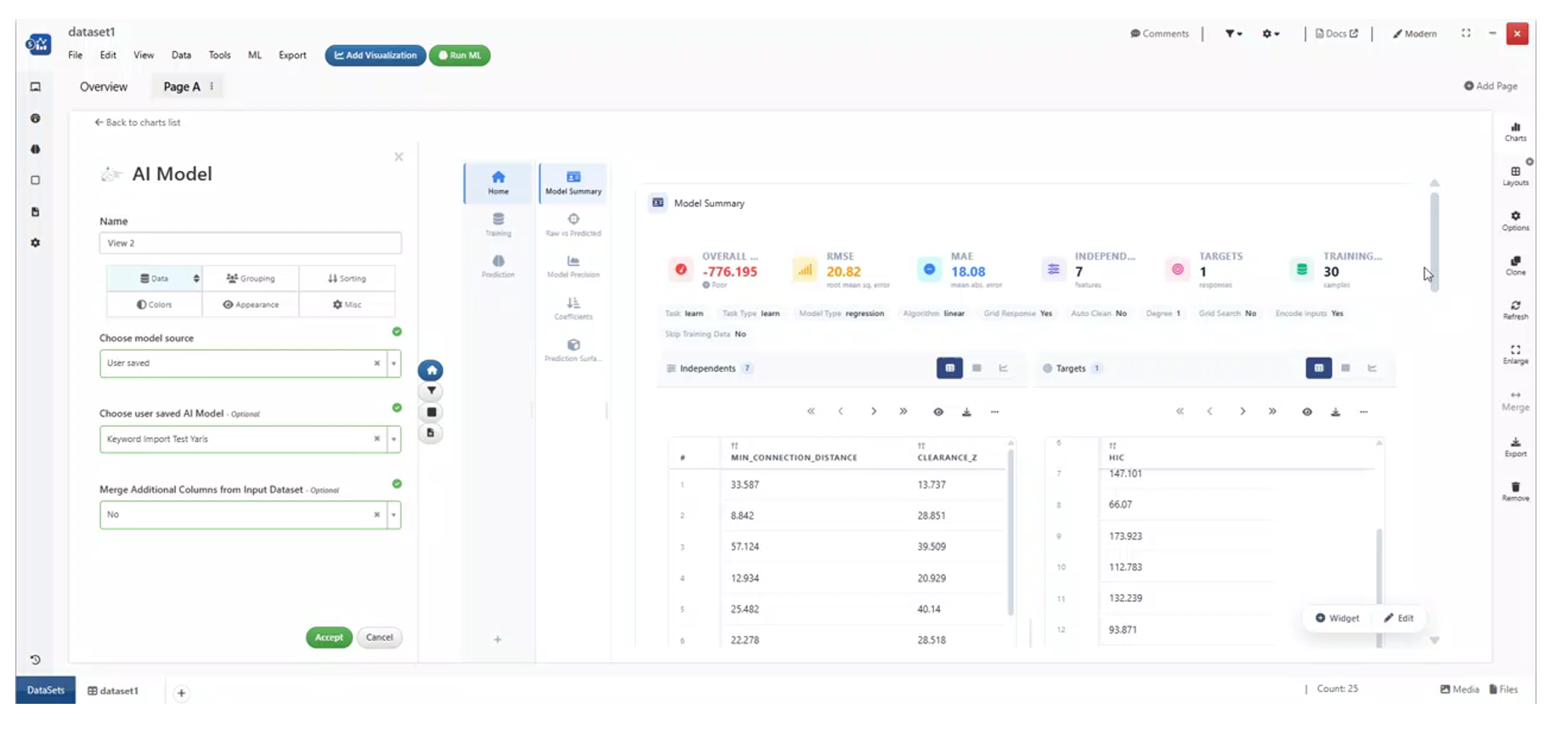Click the round blue home button

pos(431,371)
